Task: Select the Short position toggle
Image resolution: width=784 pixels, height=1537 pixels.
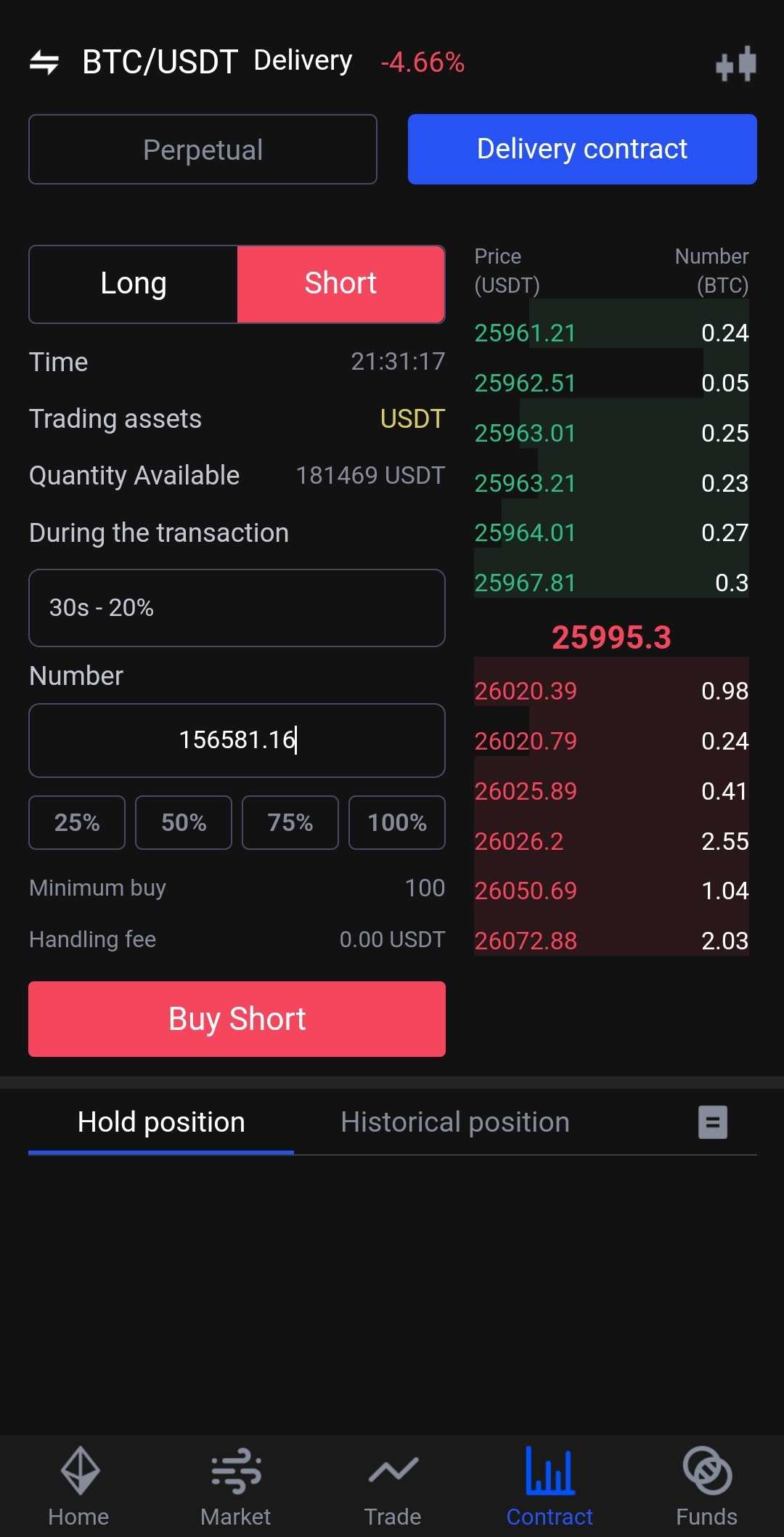Action: click(340, 284)
